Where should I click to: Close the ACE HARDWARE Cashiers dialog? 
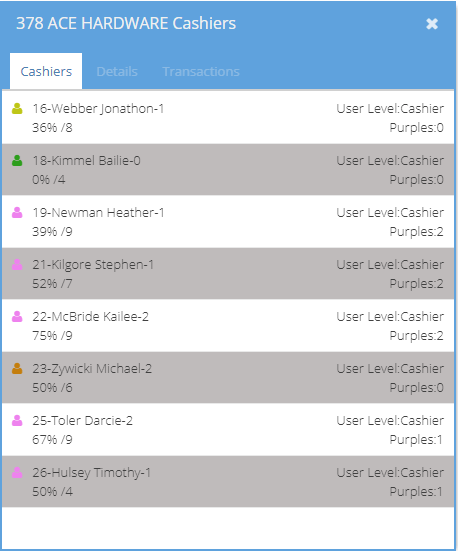(x=432, y=24)
